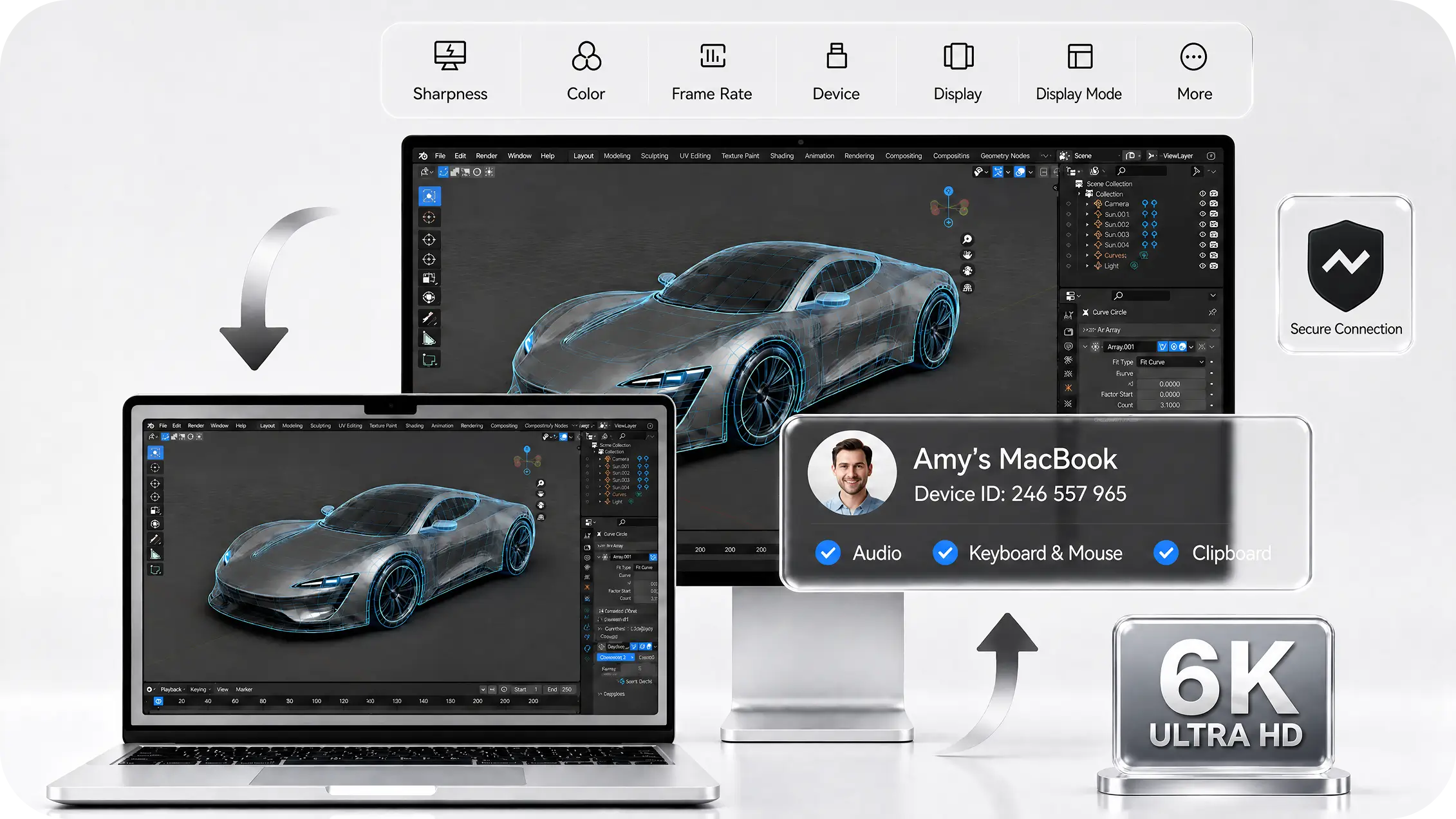Screen dimensions: 1456x819
Task: Click the Secure Connection shield badge
Action: pos(1345,274)
